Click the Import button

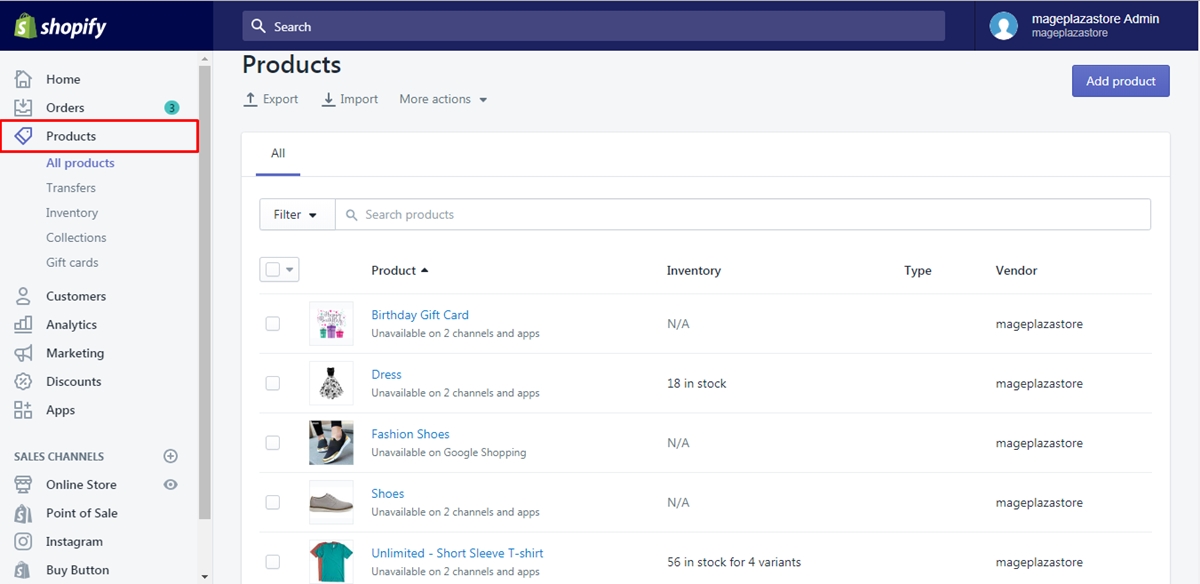[350, 99]
